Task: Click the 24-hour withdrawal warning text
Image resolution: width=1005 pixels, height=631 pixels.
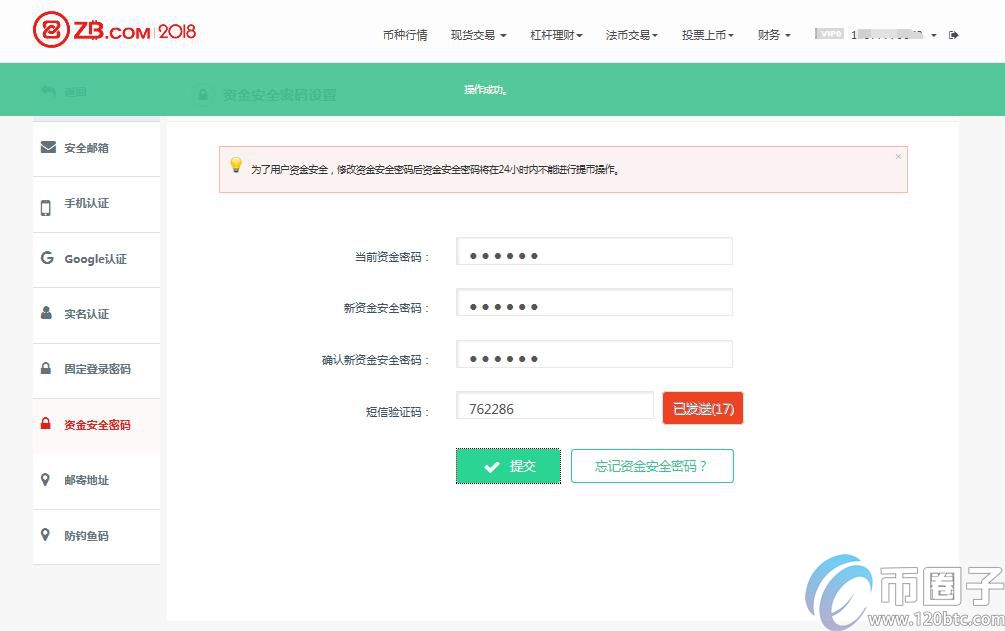Action: point(435,170)
